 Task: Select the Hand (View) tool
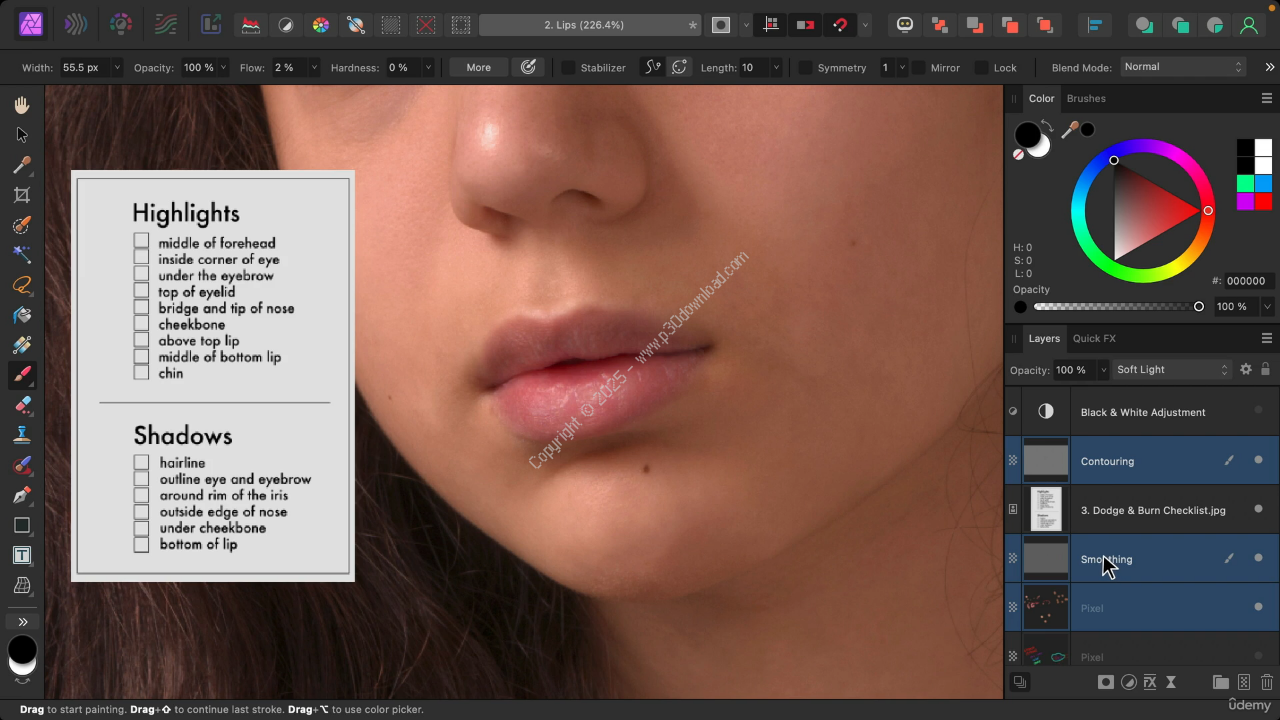pos(22,105)
